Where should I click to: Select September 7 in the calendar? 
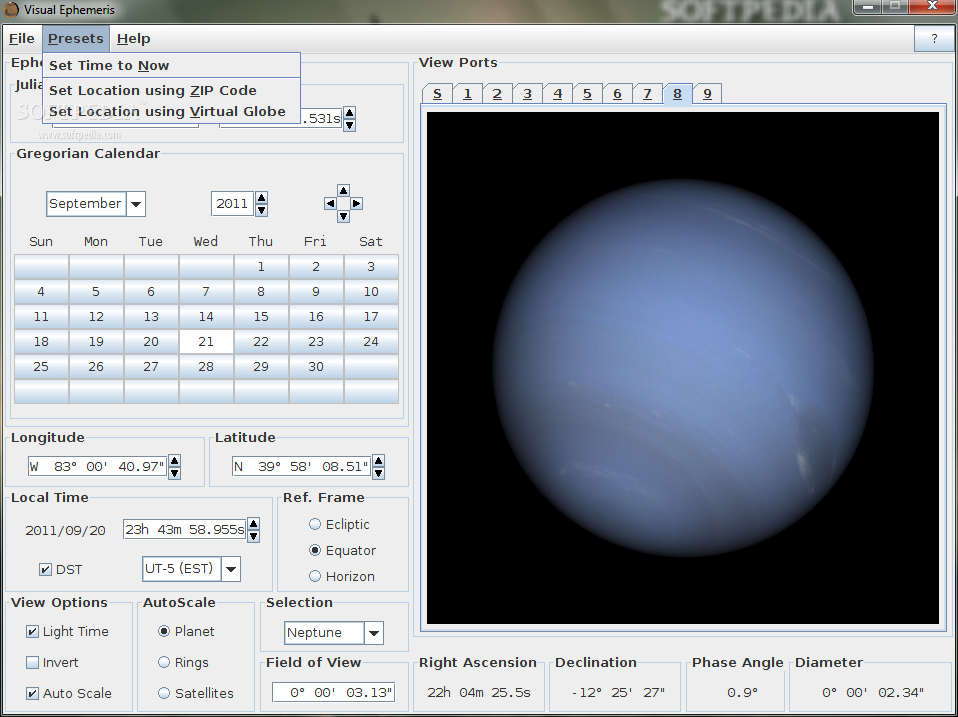pos(206,291)
